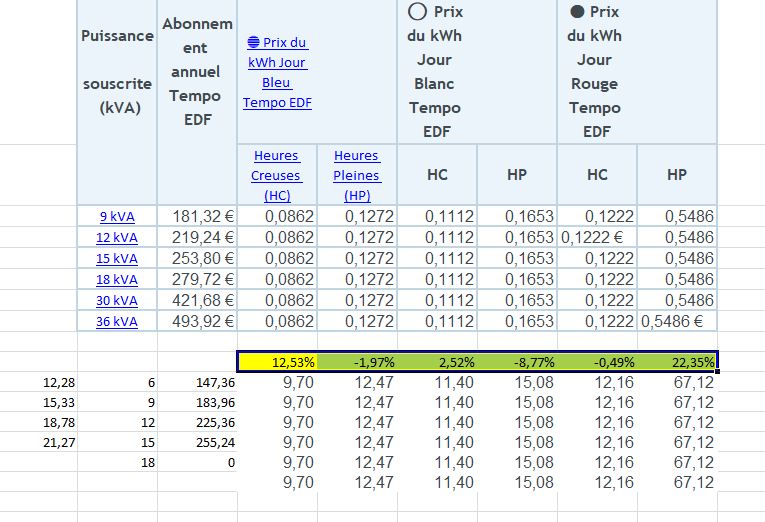Select the Prix du kWh Jour Rouge header
Screen dimensions: 765x522
[x=637, y=71]
